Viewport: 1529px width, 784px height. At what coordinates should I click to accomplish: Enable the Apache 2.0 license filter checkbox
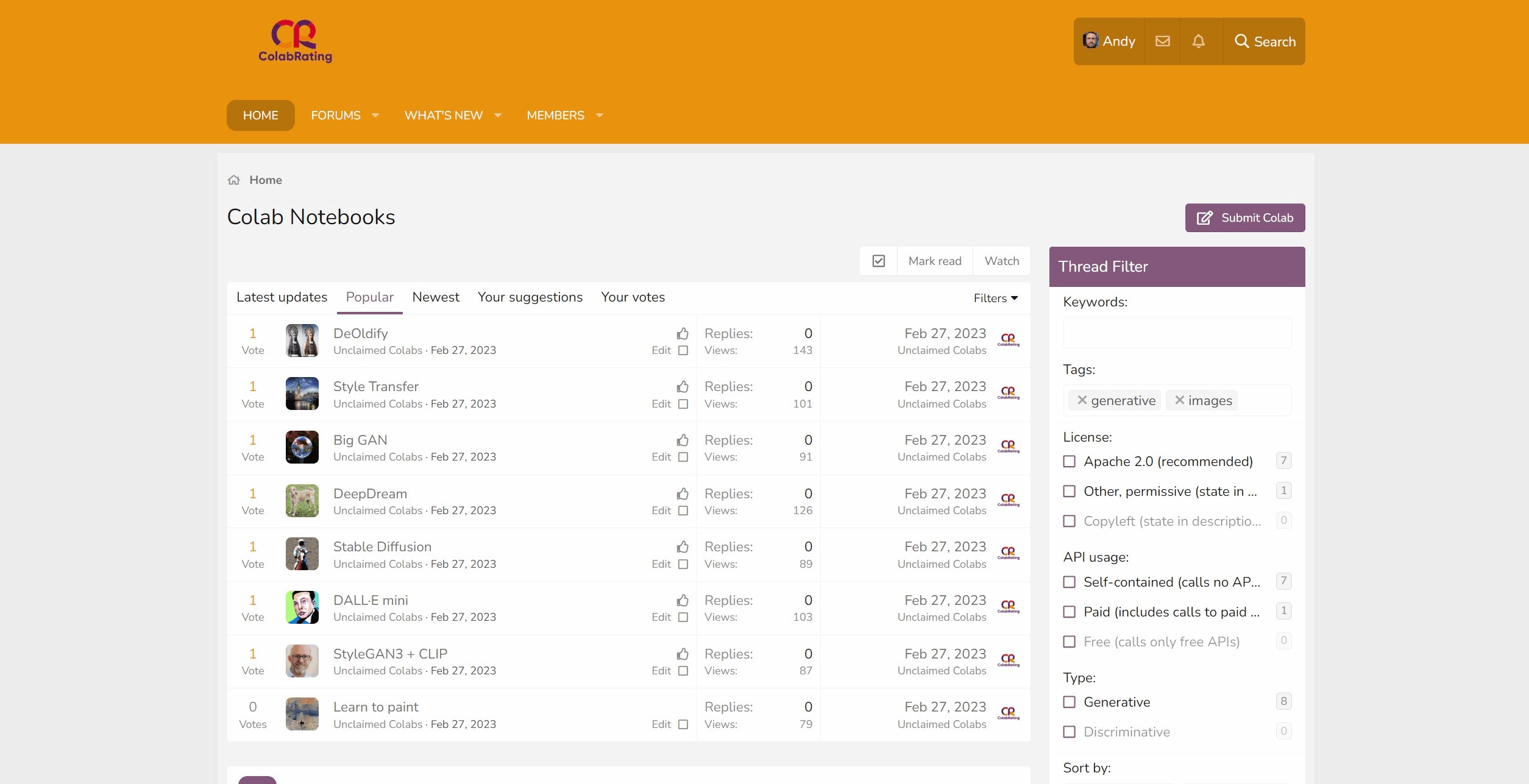[x=1069, y=462]
